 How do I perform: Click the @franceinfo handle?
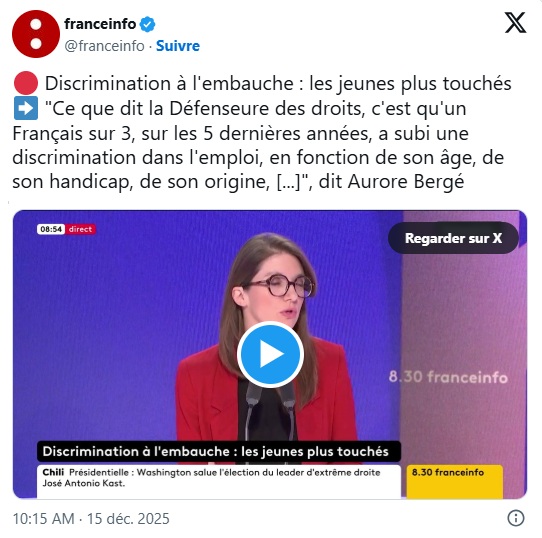click(104, 46)
